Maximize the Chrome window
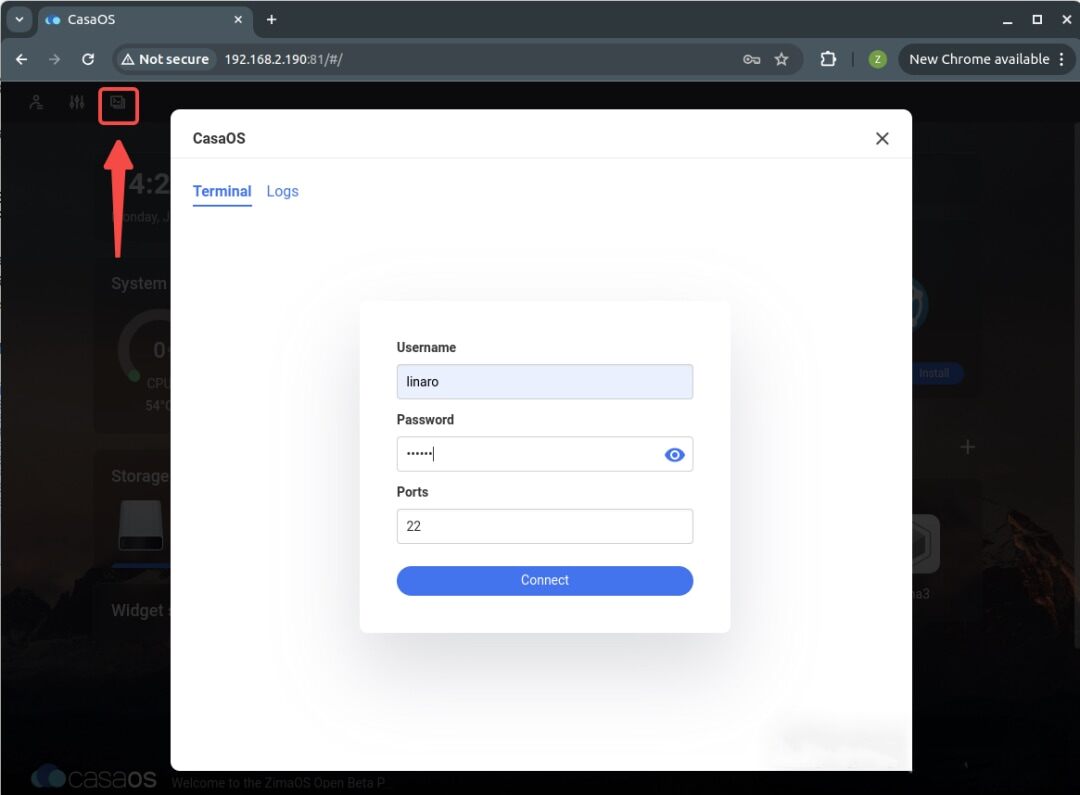 pos(1037,19)
